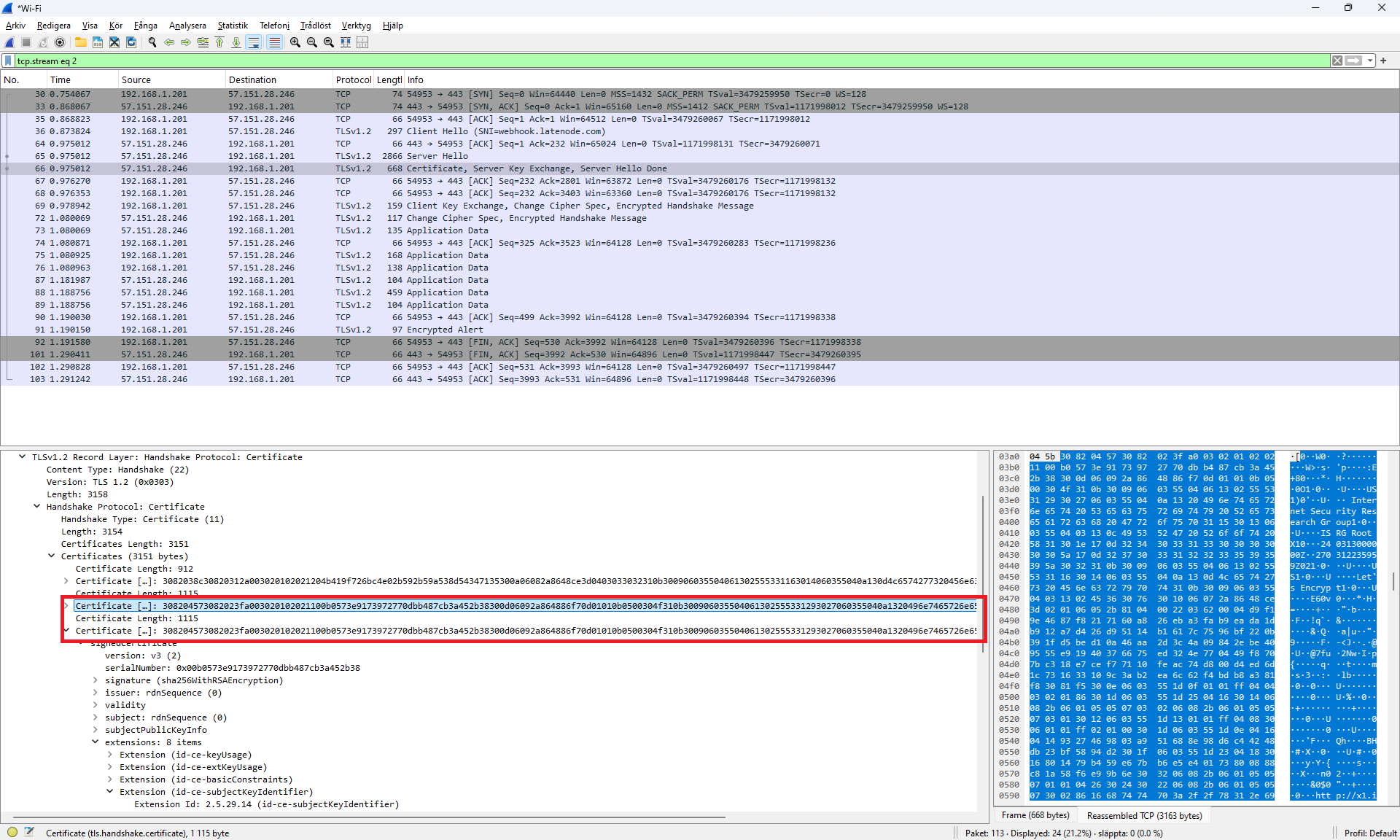The height and width of the screenshot is (840, 1400).
Task: Expand Extension (id-ce-extKeyUsage)
Action: (109, 767)
